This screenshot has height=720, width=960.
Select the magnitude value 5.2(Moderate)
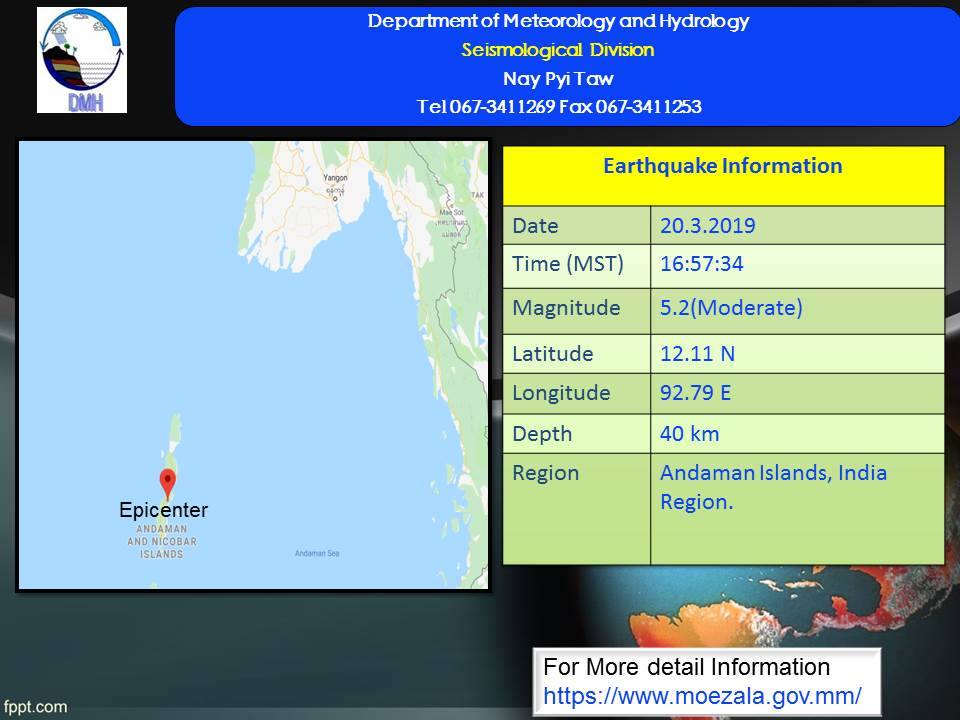coord(731,308)
